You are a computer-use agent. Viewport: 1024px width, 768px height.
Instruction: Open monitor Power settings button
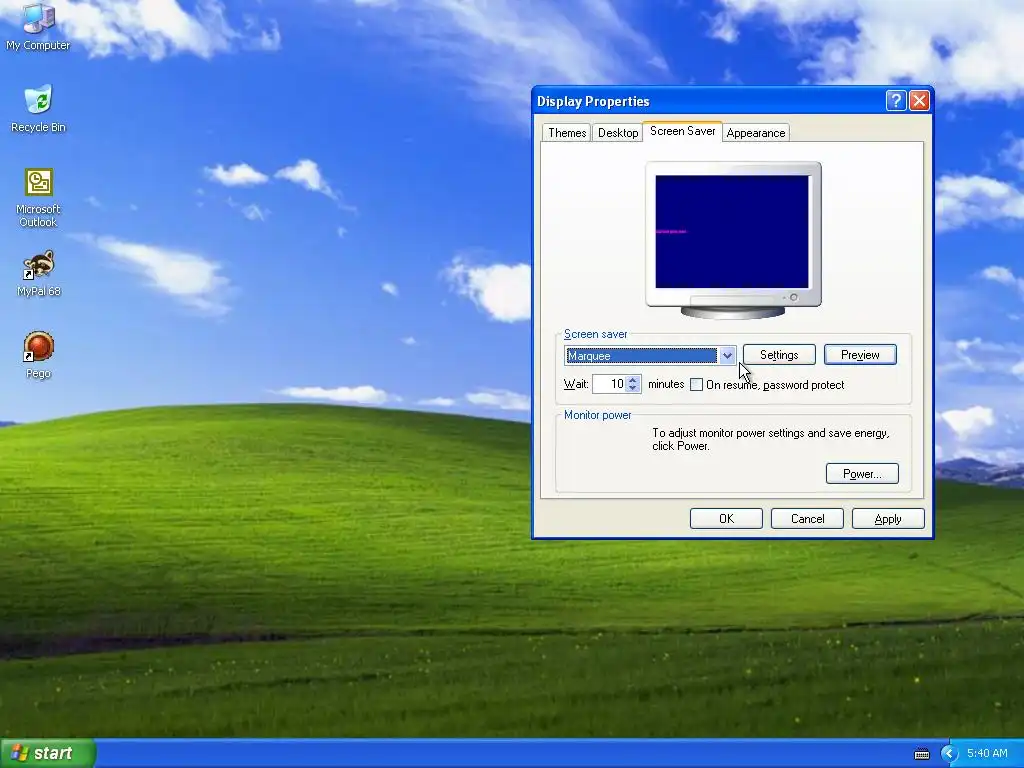click(x=862, y=473)
